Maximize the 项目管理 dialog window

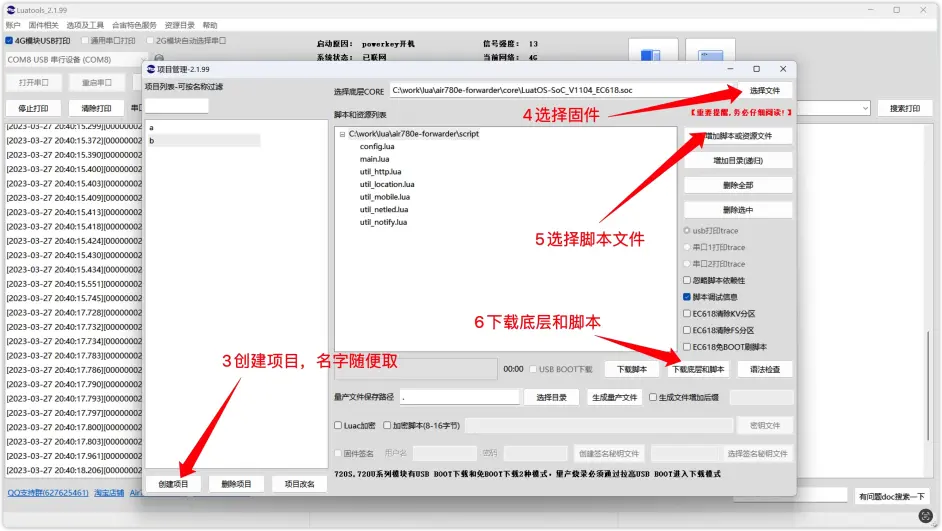pos(756,69)
